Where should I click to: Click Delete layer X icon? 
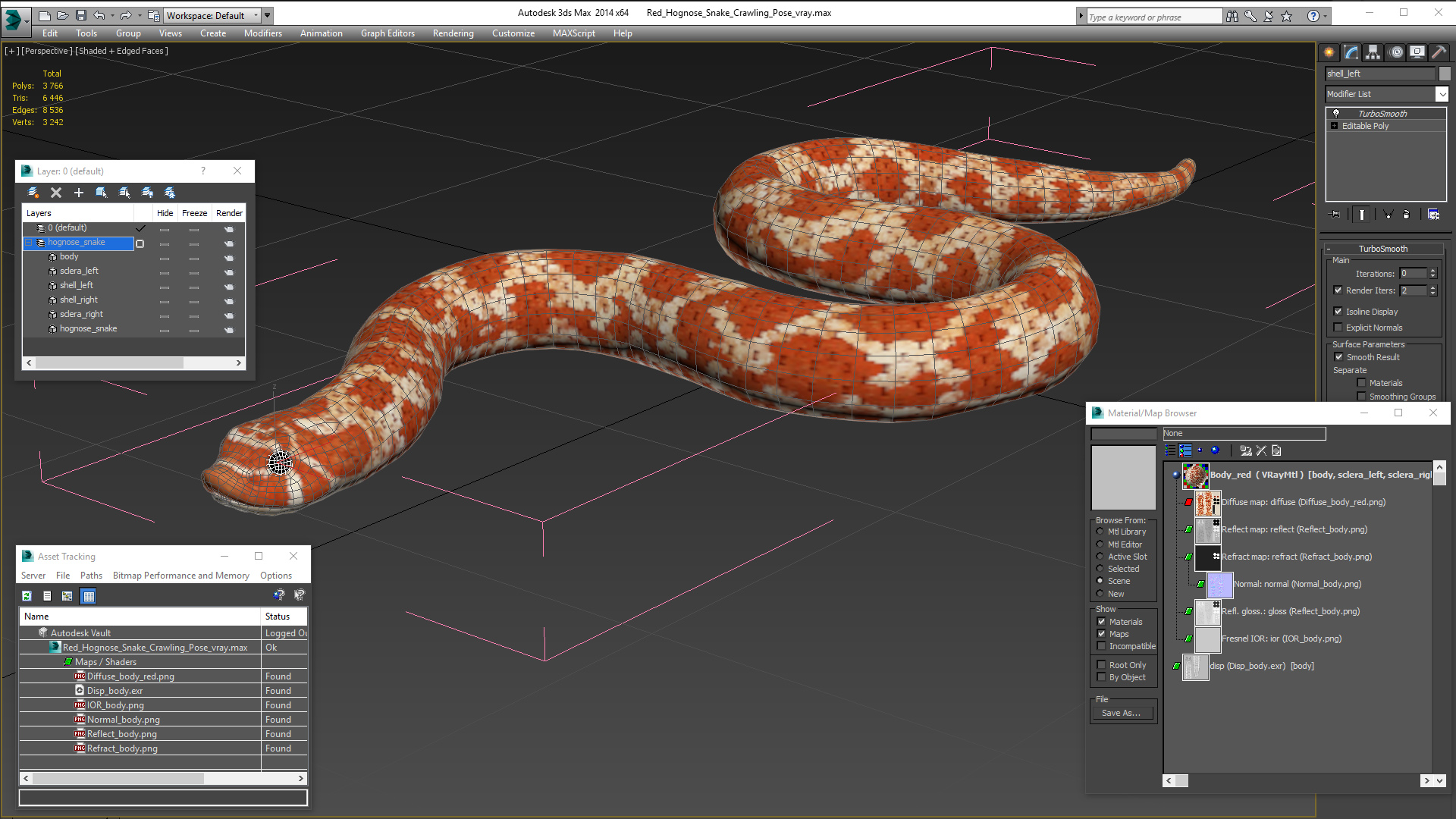coord(56,193)
